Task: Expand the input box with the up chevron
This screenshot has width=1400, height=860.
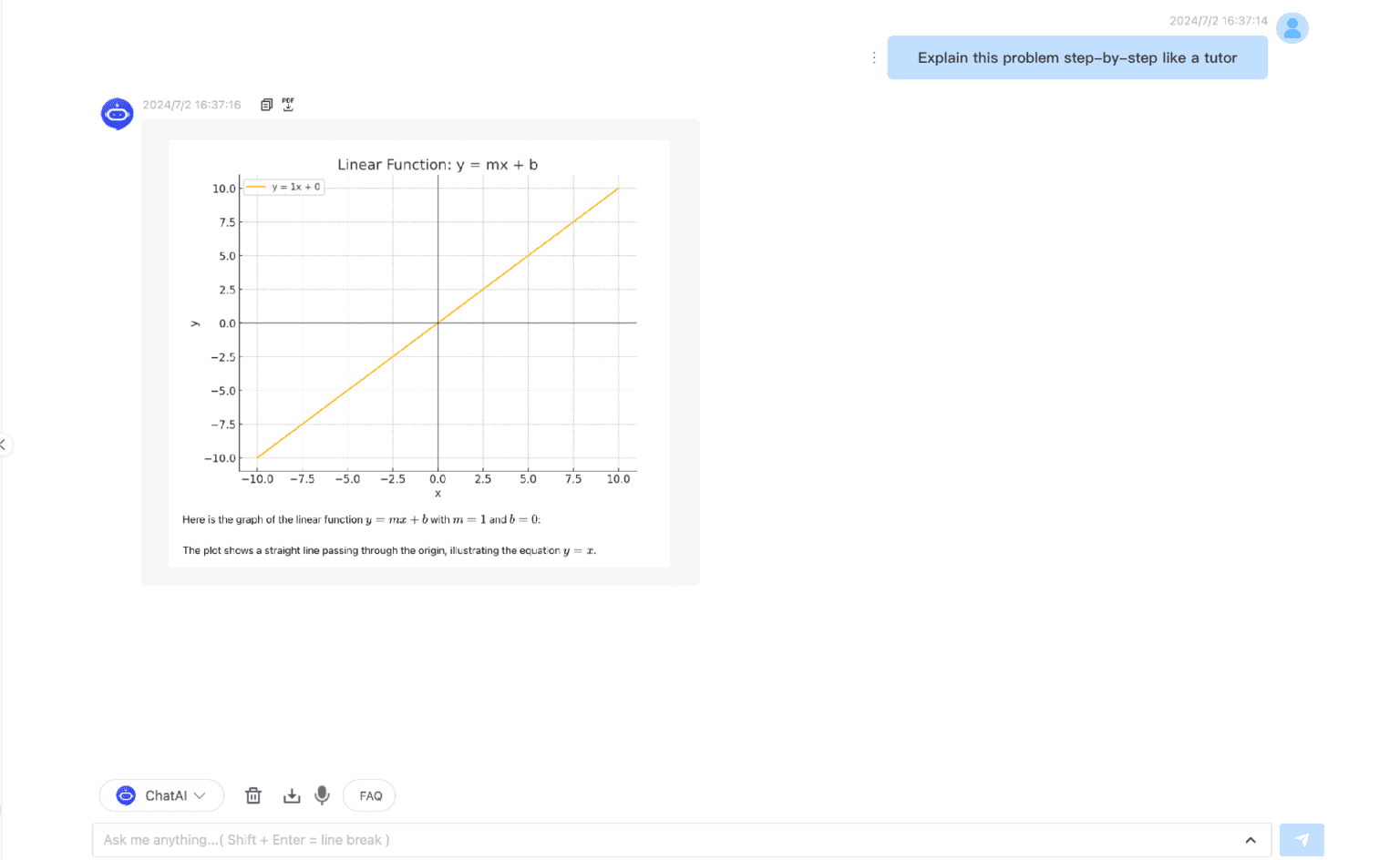Action: [x=1251, y=840]
